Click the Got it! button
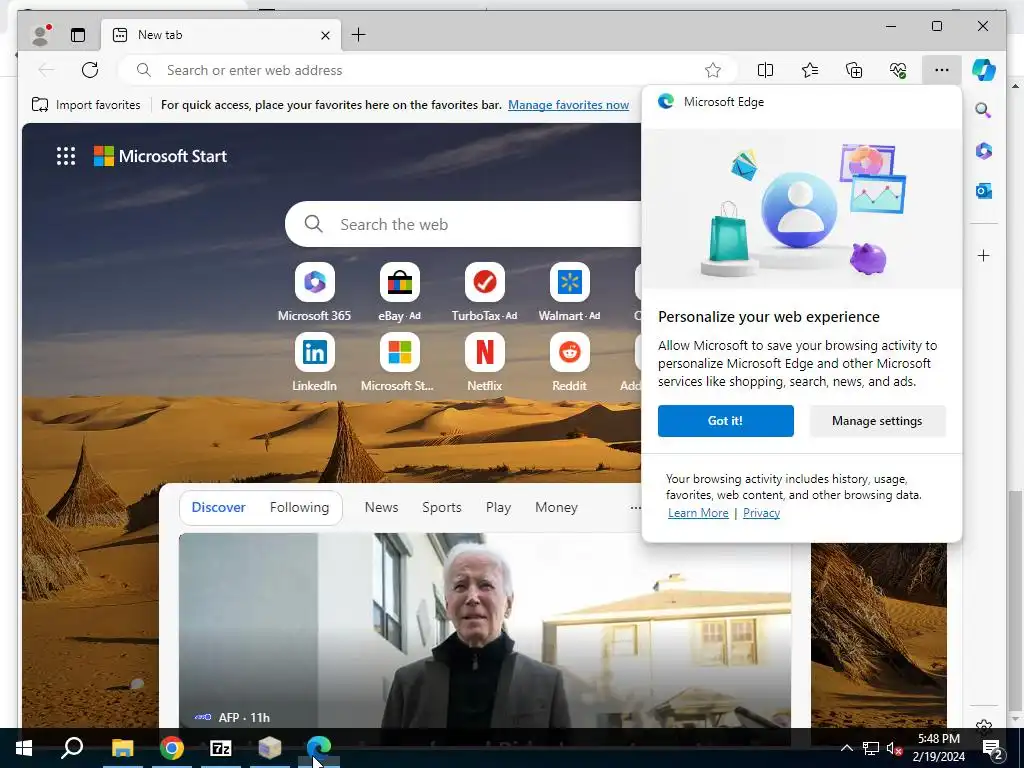The height and width of the screenshot is (768, 1024). 726,421
